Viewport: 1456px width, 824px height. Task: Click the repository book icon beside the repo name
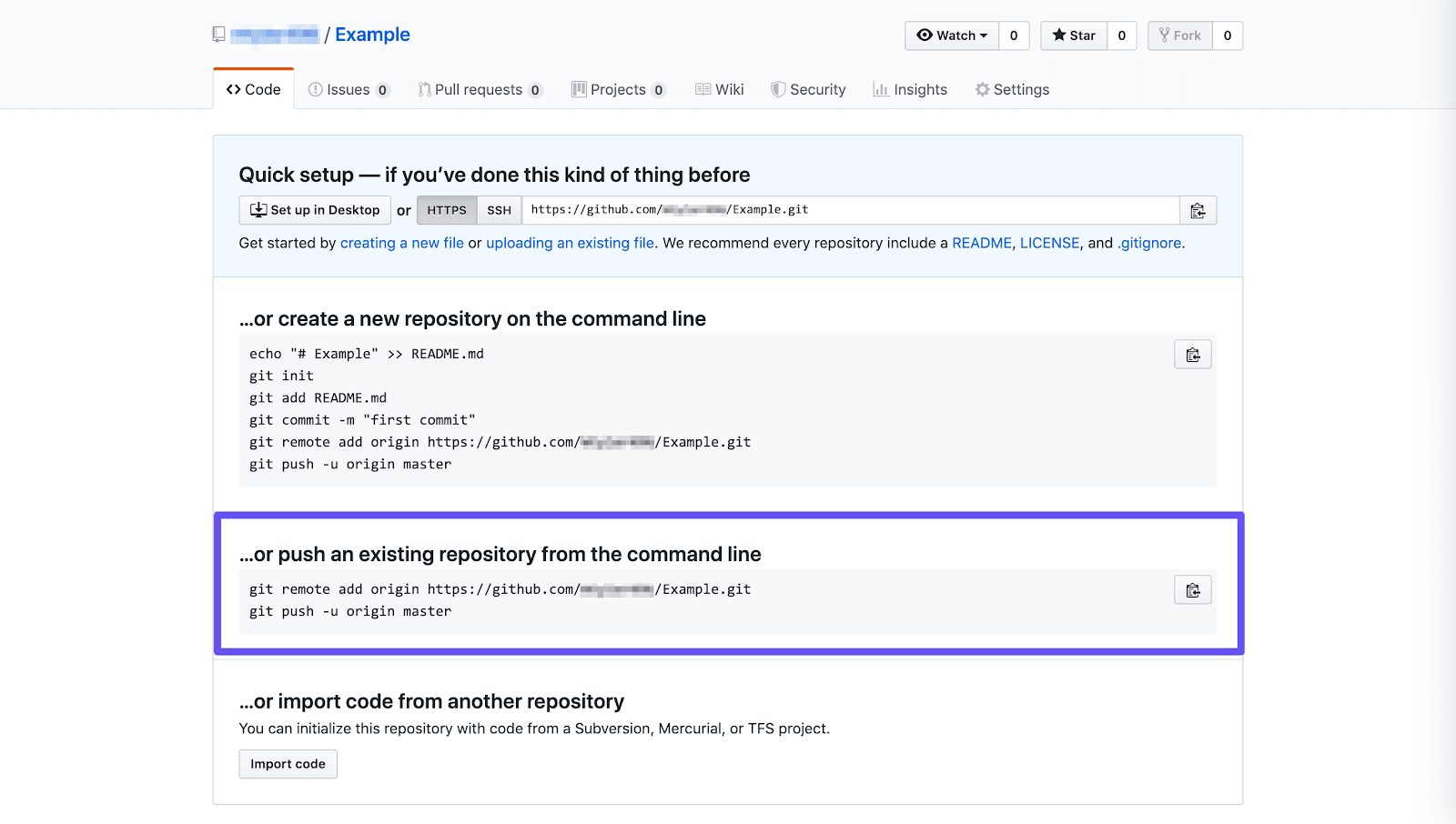pos(217,34)
